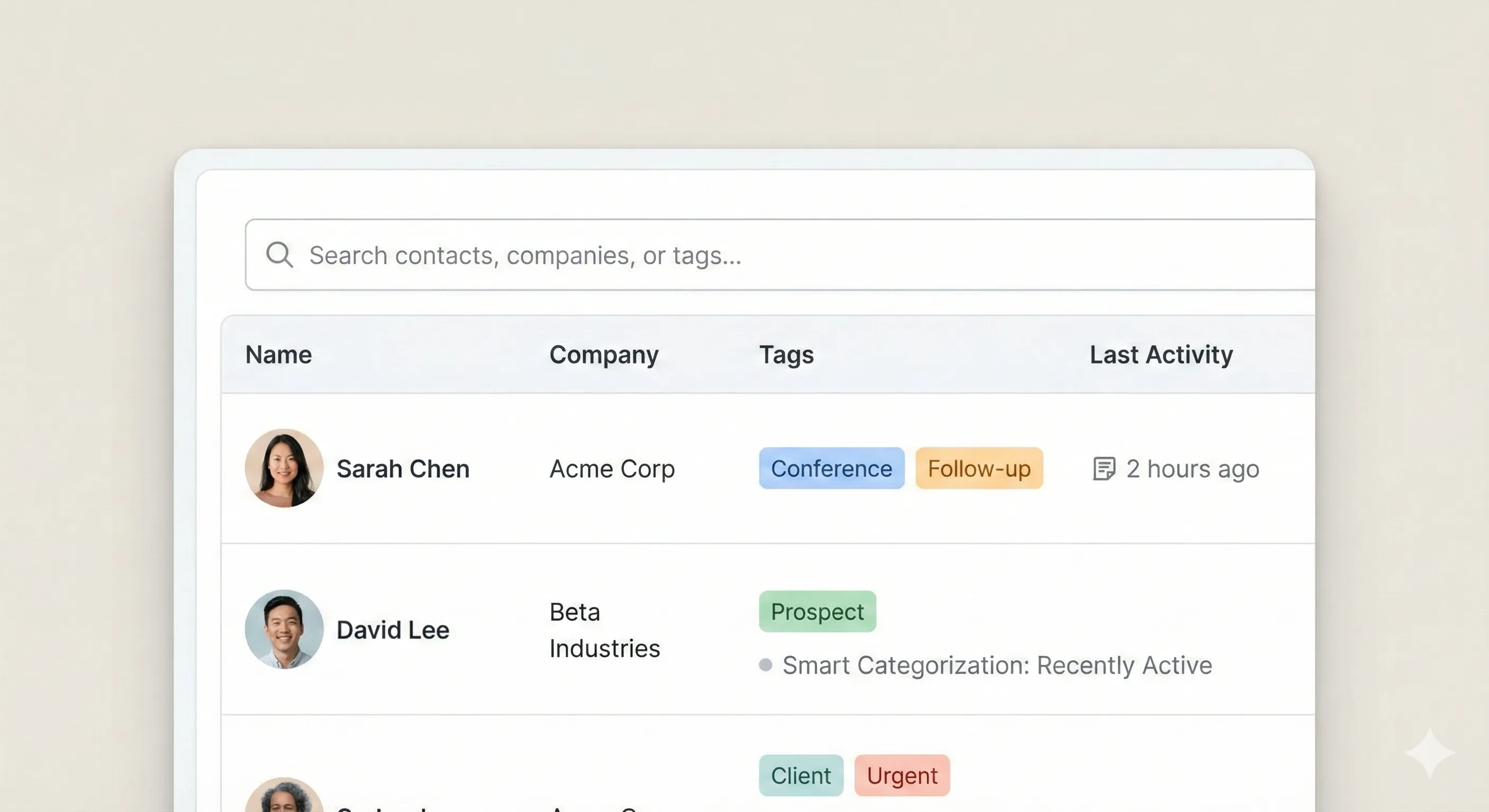Click the Smart Categorization status dot
1489x812 pixels.
[x=765, y=665]
